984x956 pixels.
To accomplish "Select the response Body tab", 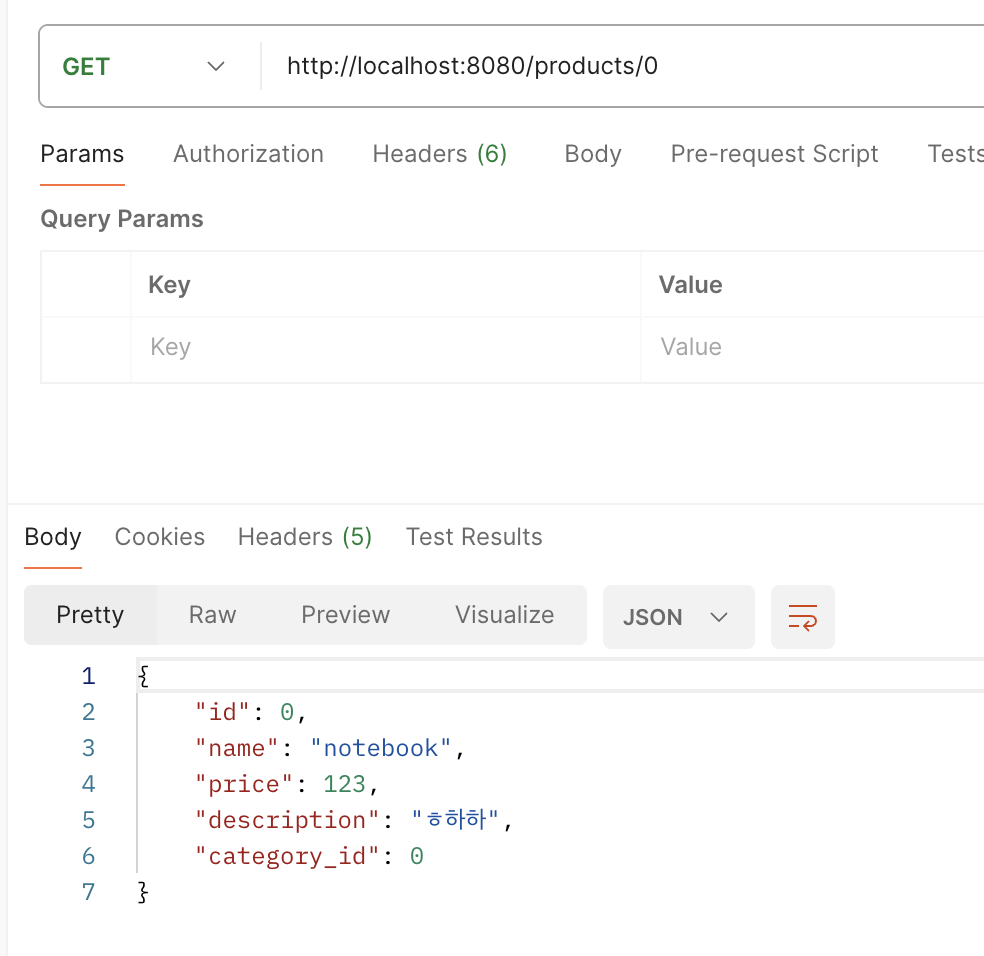I will [x=53, y=537].
